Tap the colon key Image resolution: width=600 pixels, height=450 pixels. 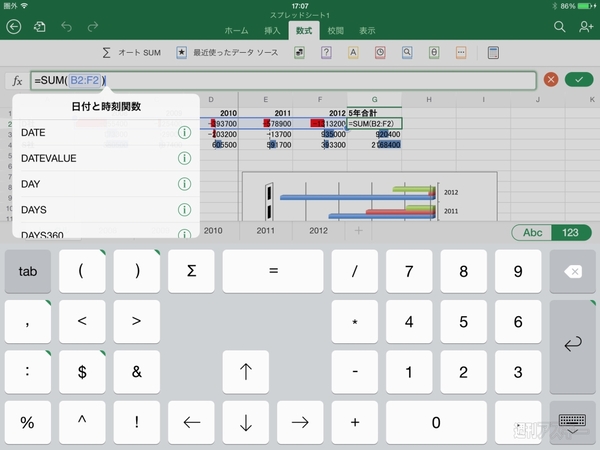pos(28,372)
